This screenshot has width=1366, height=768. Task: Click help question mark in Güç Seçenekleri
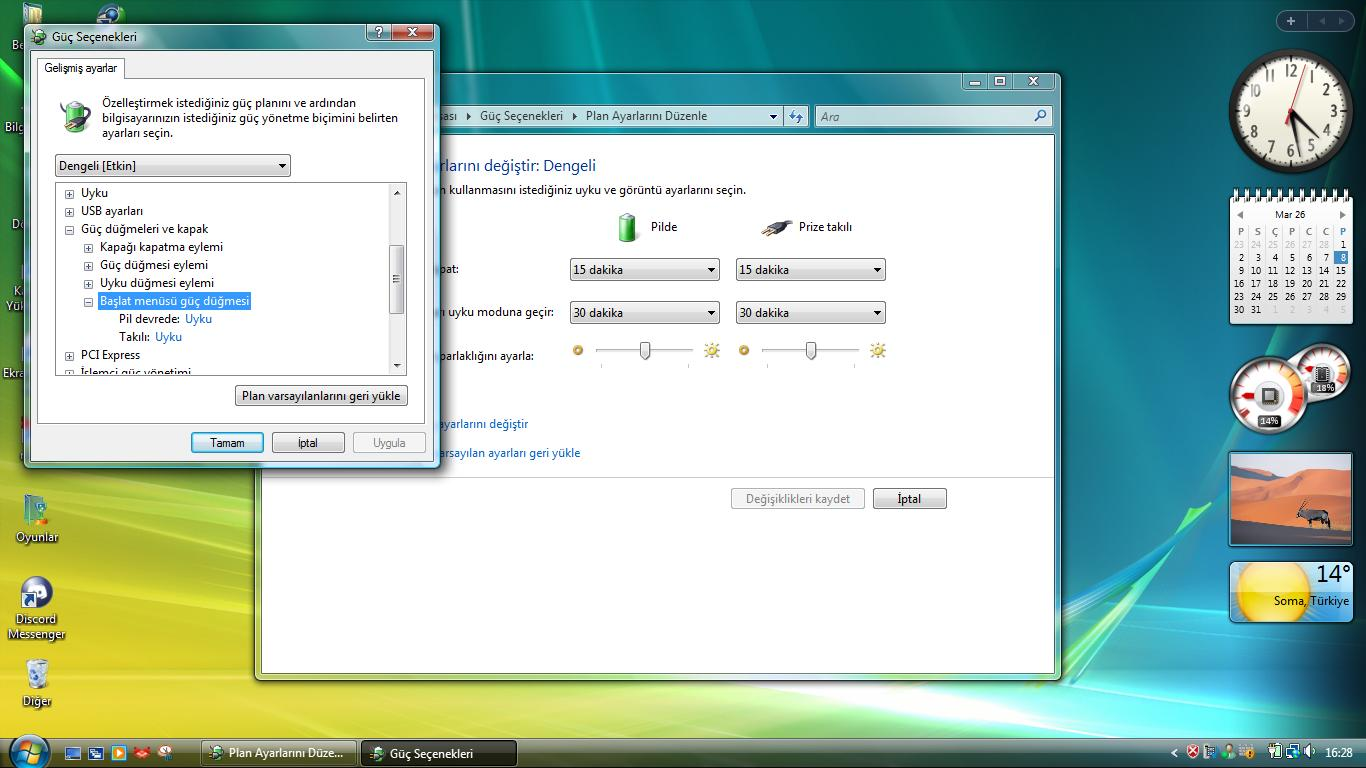[x=378, y=32]
